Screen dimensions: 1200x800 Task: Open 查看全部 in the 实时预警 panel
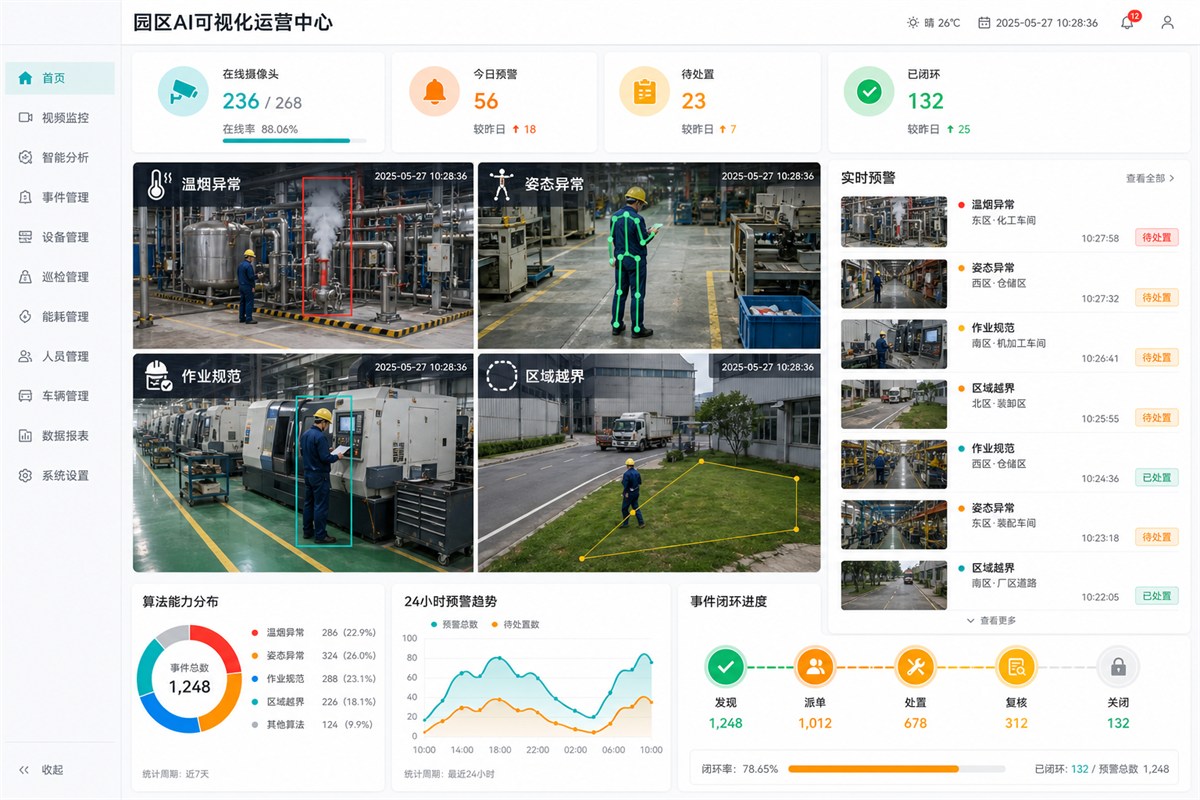coord(1150,178)
